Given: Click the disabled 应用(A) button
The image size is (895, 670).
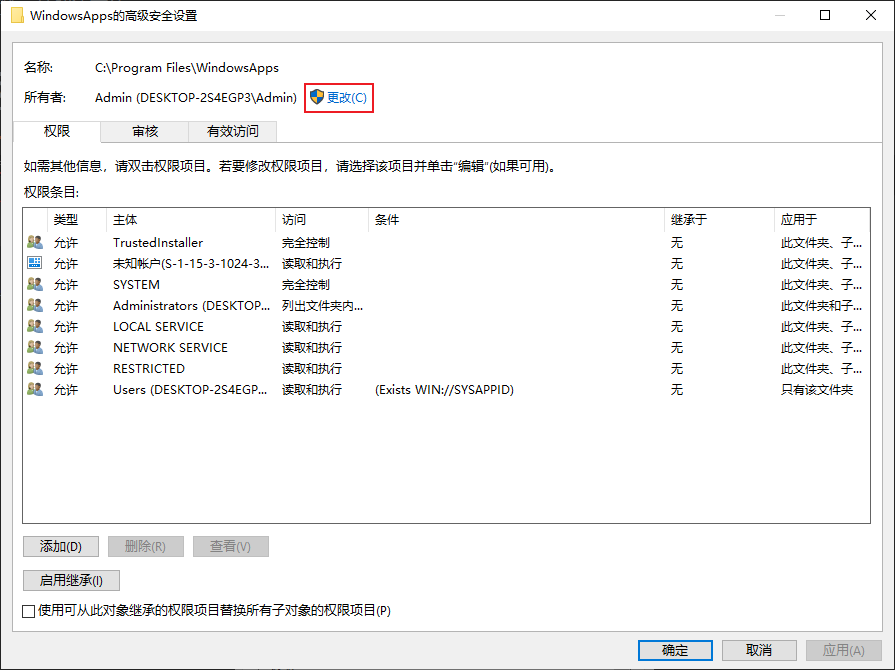Looking at the screenshot, I should click(843, 650).
